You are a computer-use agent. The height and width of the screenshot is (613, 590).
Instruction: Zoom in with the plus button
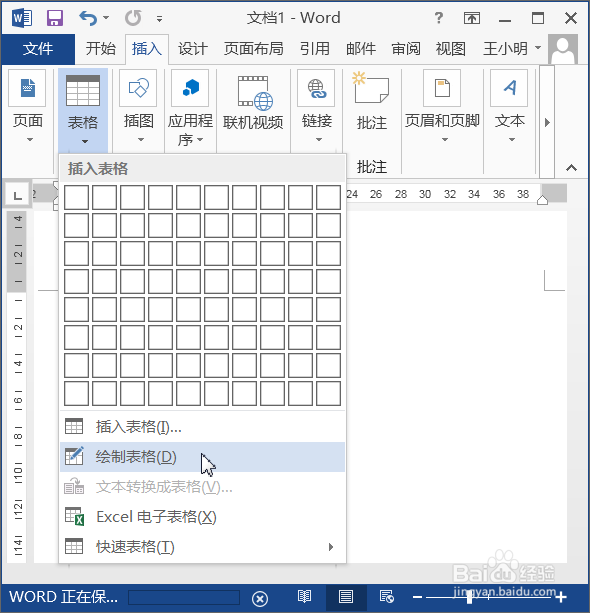point(561,597)
